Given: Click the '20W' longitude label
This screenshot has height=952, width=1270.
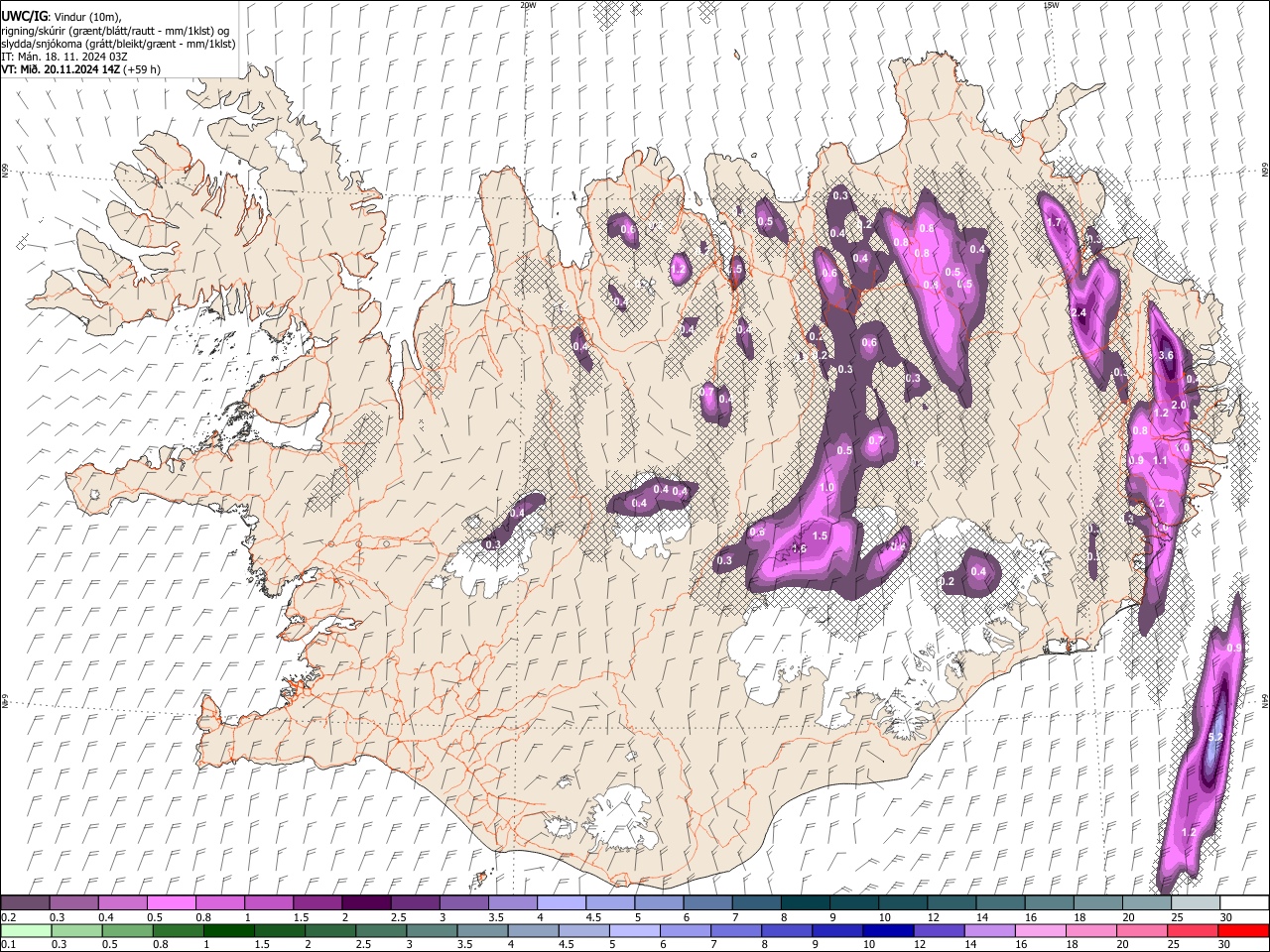Looking at the screenshot, I should pyautogui.click(x=528, y=5).
